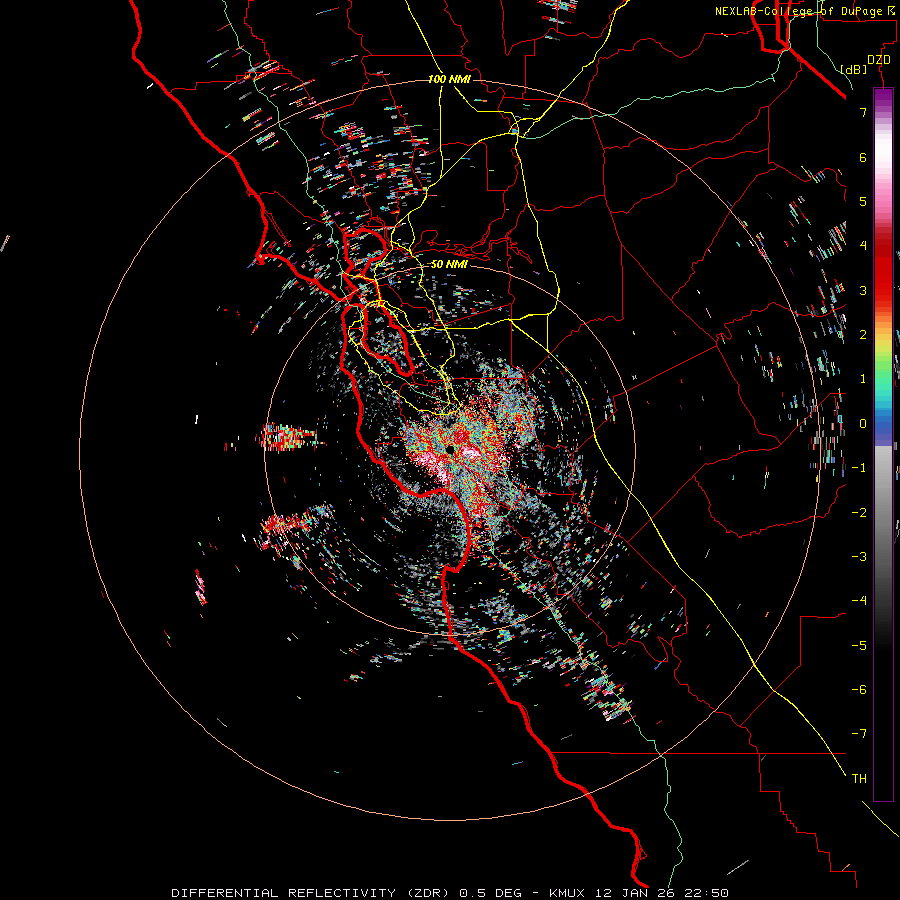This screenshot has width=900, height=900.
Task: Click the "-3" value on the color scale
Action: point(859,557)
